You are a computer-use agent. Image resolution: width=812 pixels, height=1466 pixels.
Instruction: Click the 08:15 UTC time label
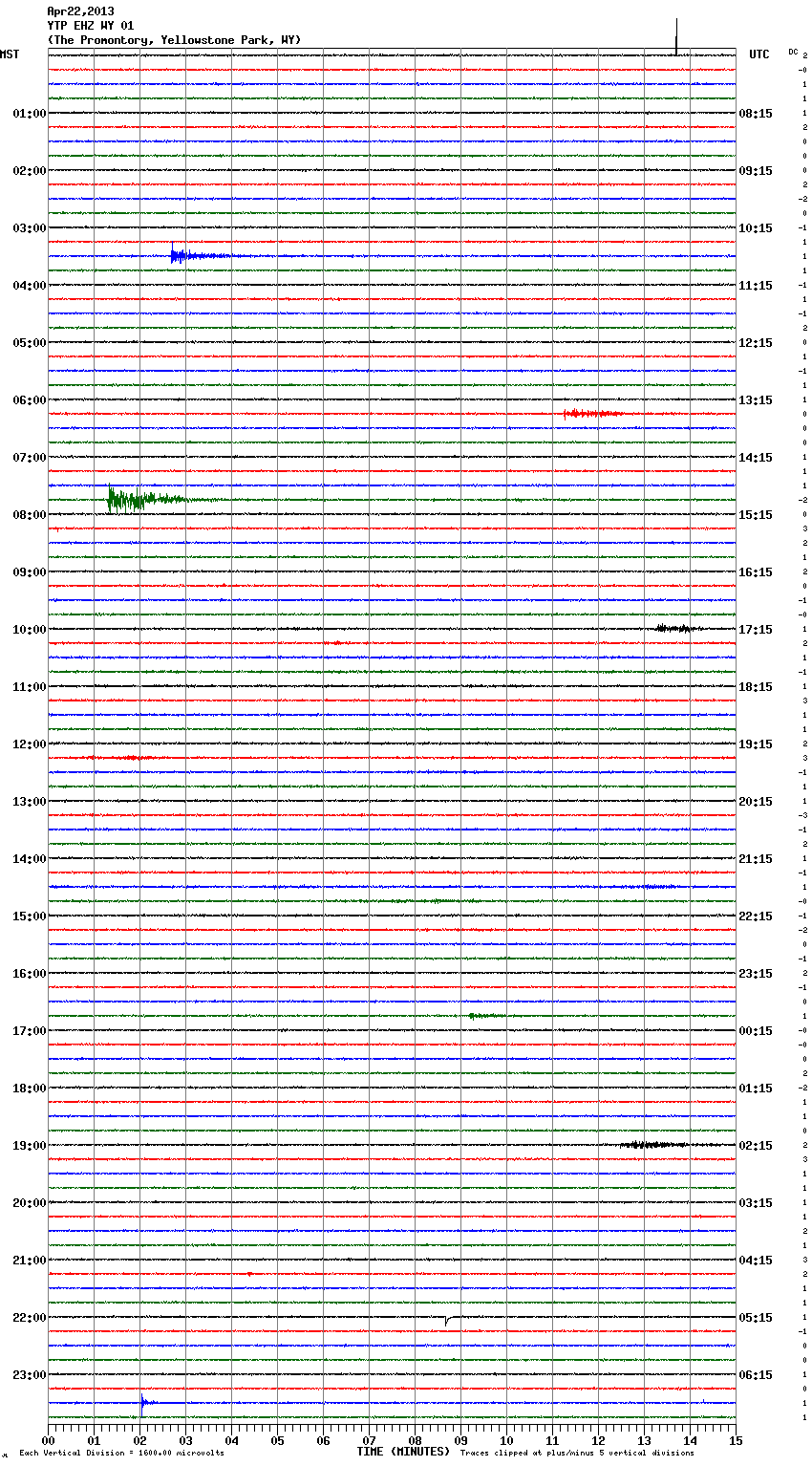coord(756,114)
